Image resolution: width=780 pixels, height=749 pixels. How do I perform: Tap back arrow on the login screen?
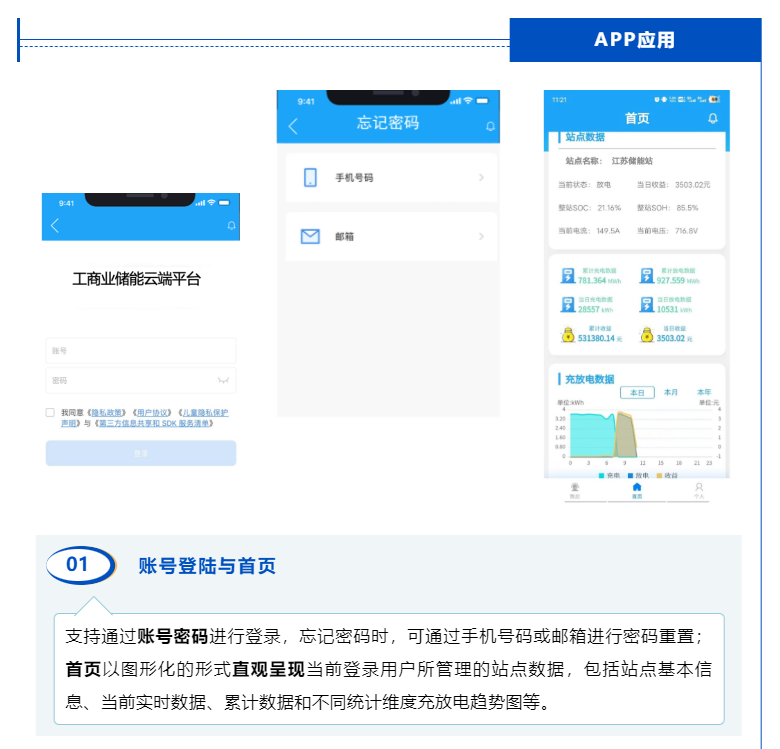[x=55, y=226]
